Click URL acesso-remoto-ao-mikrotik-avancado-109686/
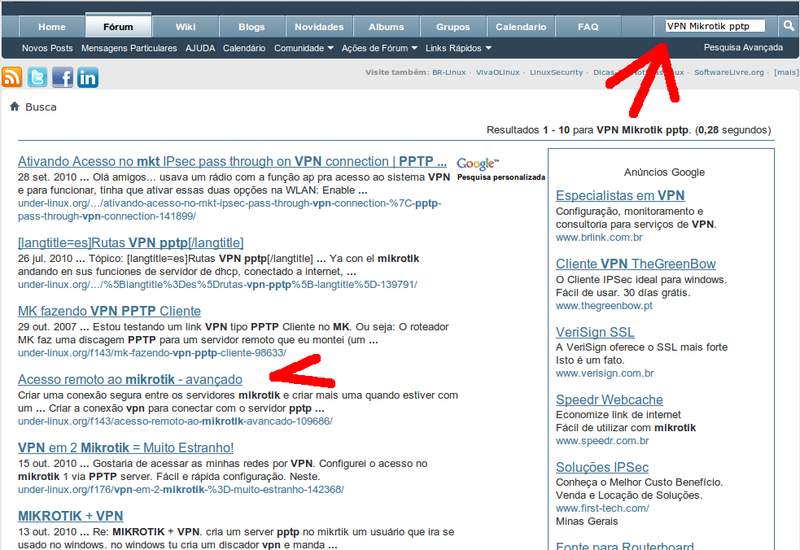This screenshot has width=800, height=550. pos(175,421)
